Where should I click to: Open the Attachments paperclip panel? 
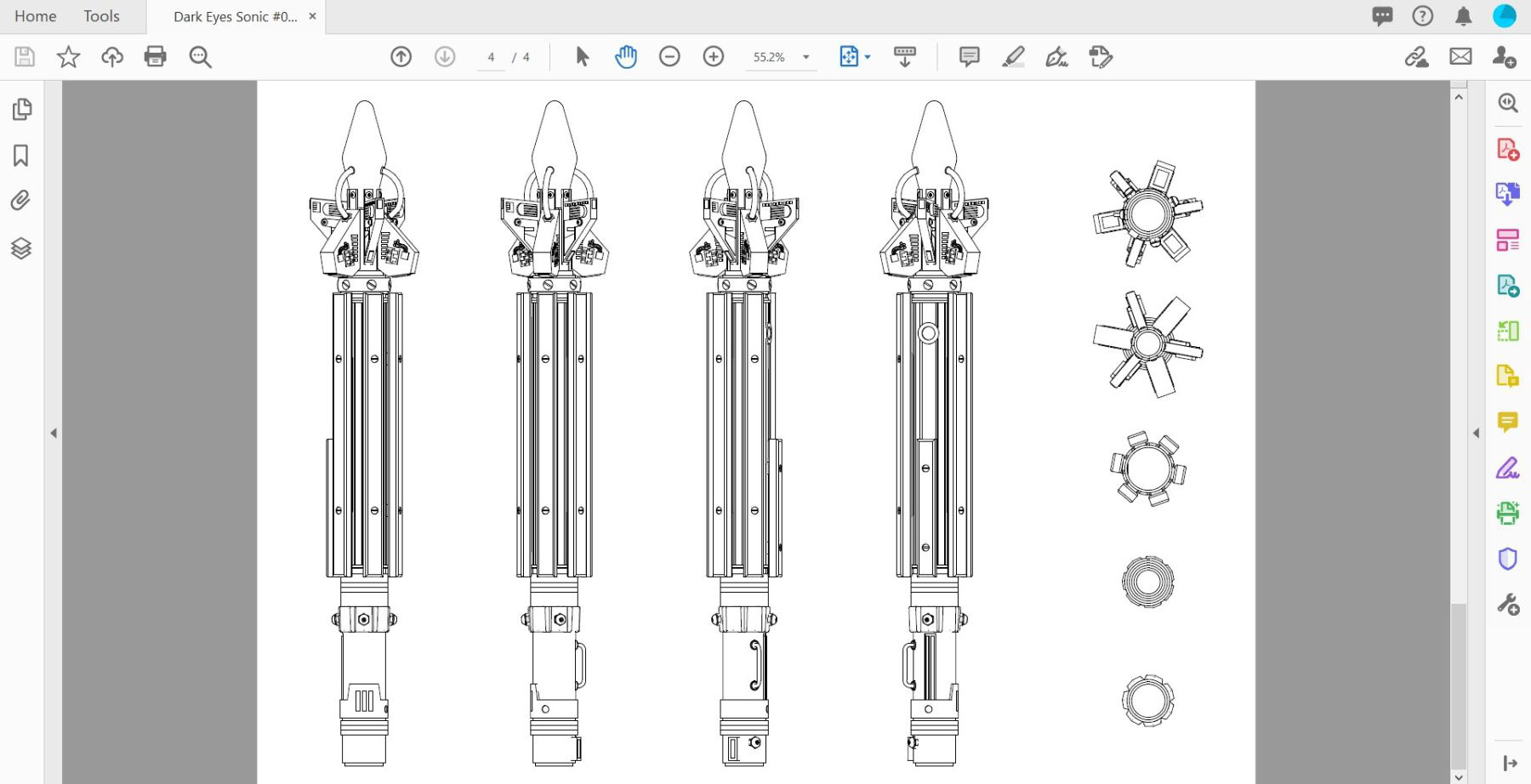point(21,201)
